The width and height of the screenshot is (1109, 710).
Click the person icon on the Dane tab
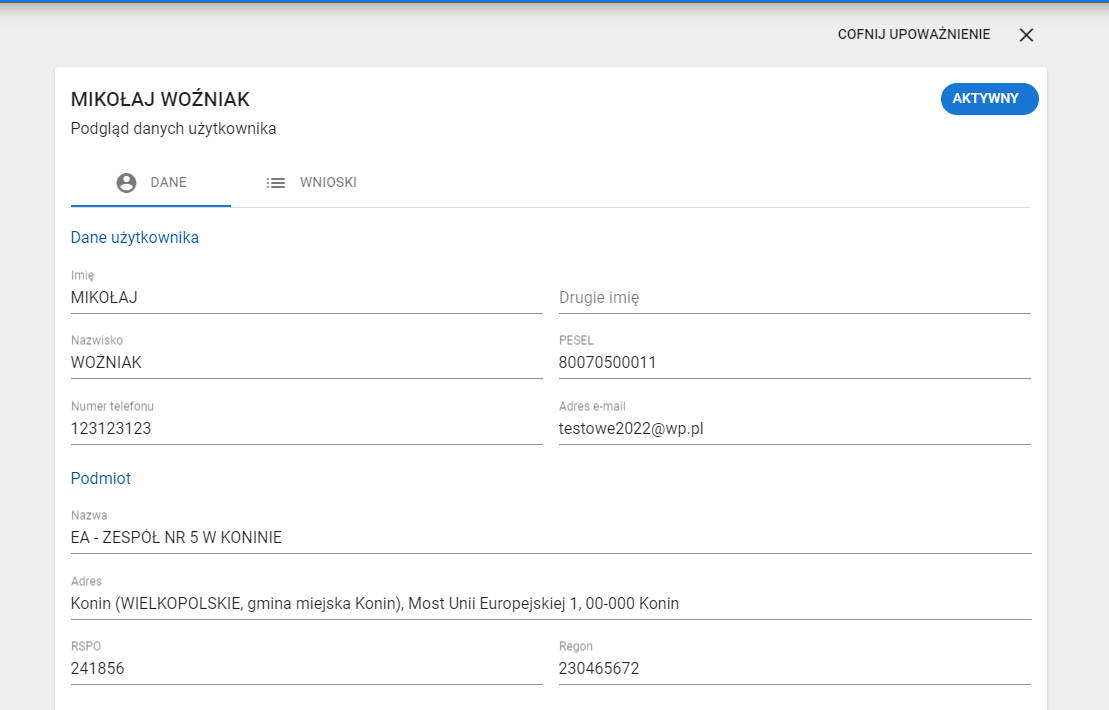126,183
